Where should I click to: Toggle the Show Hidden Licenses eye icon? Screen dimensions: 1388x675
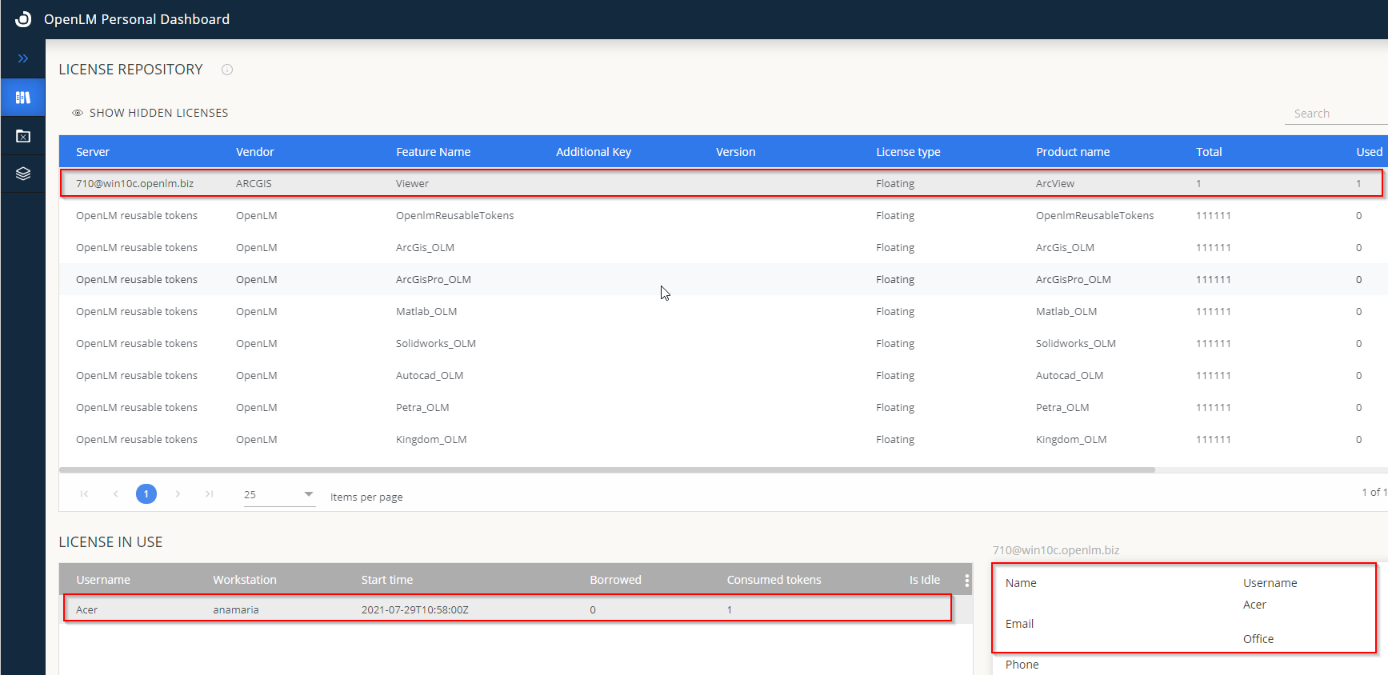coord(78,112)
